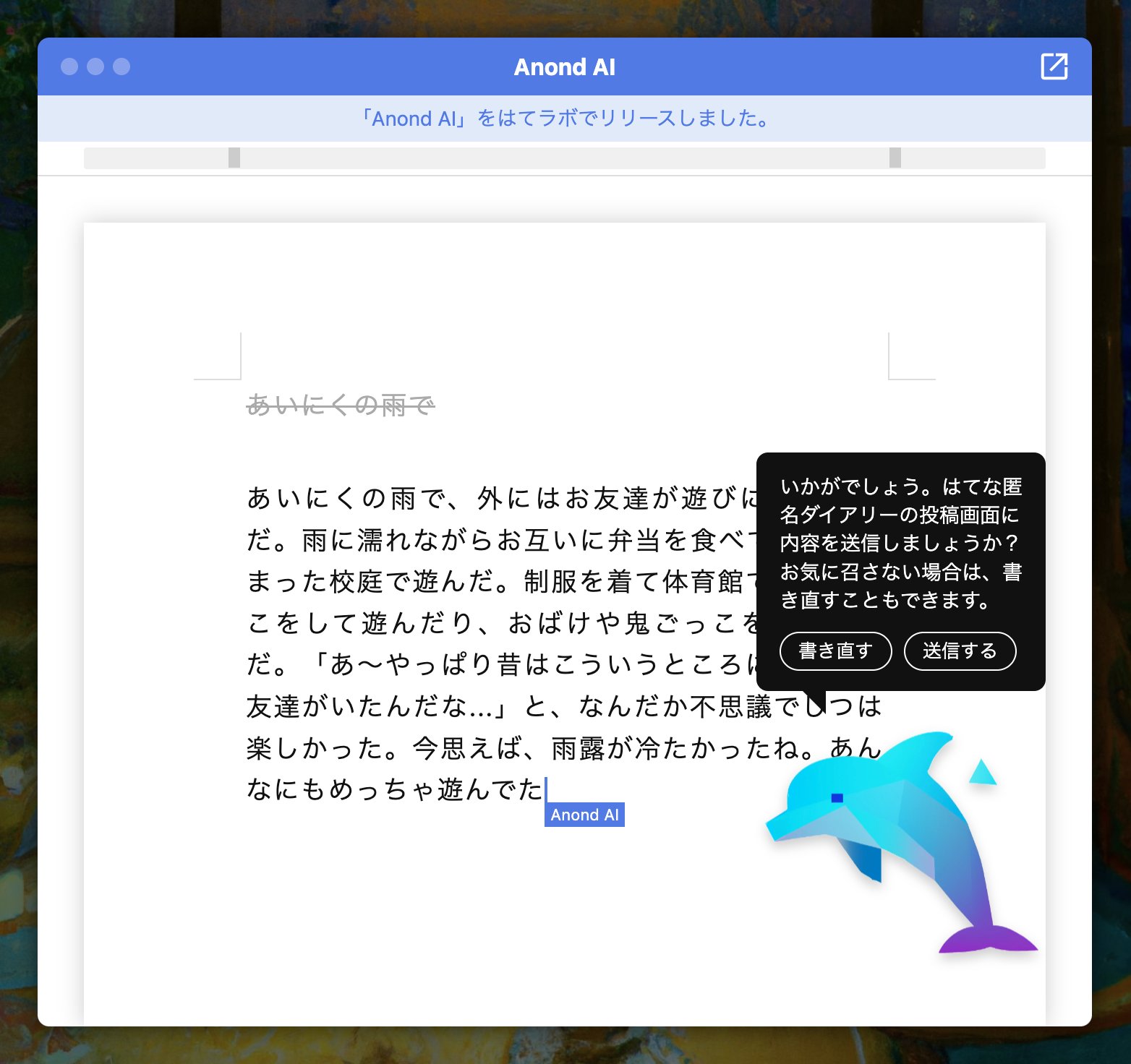1131x1064 pixels.
Task: Click the Anond AI window title
Action: tap(565, 67)
